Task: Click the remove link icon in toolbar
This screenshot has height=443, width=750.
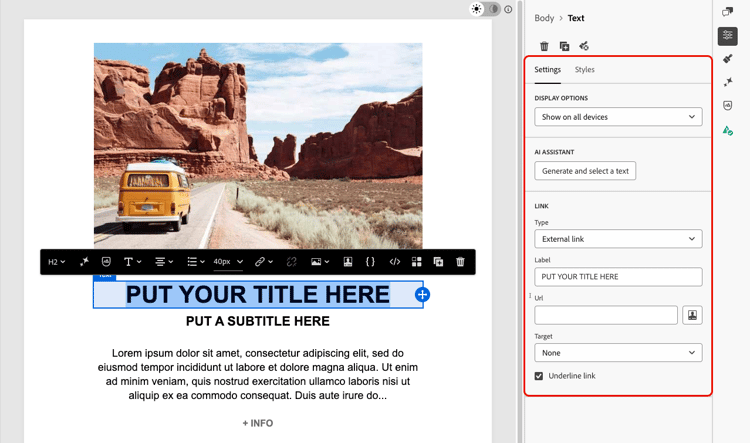Action: click(x=291, y=262)
